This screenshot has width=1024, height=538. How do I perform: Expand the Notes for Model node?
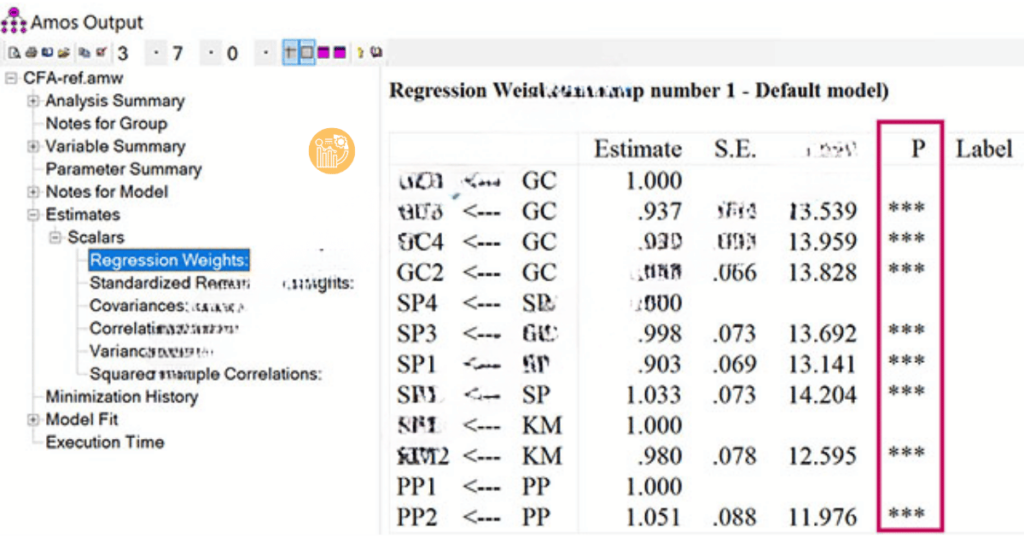tap(33, 192)
